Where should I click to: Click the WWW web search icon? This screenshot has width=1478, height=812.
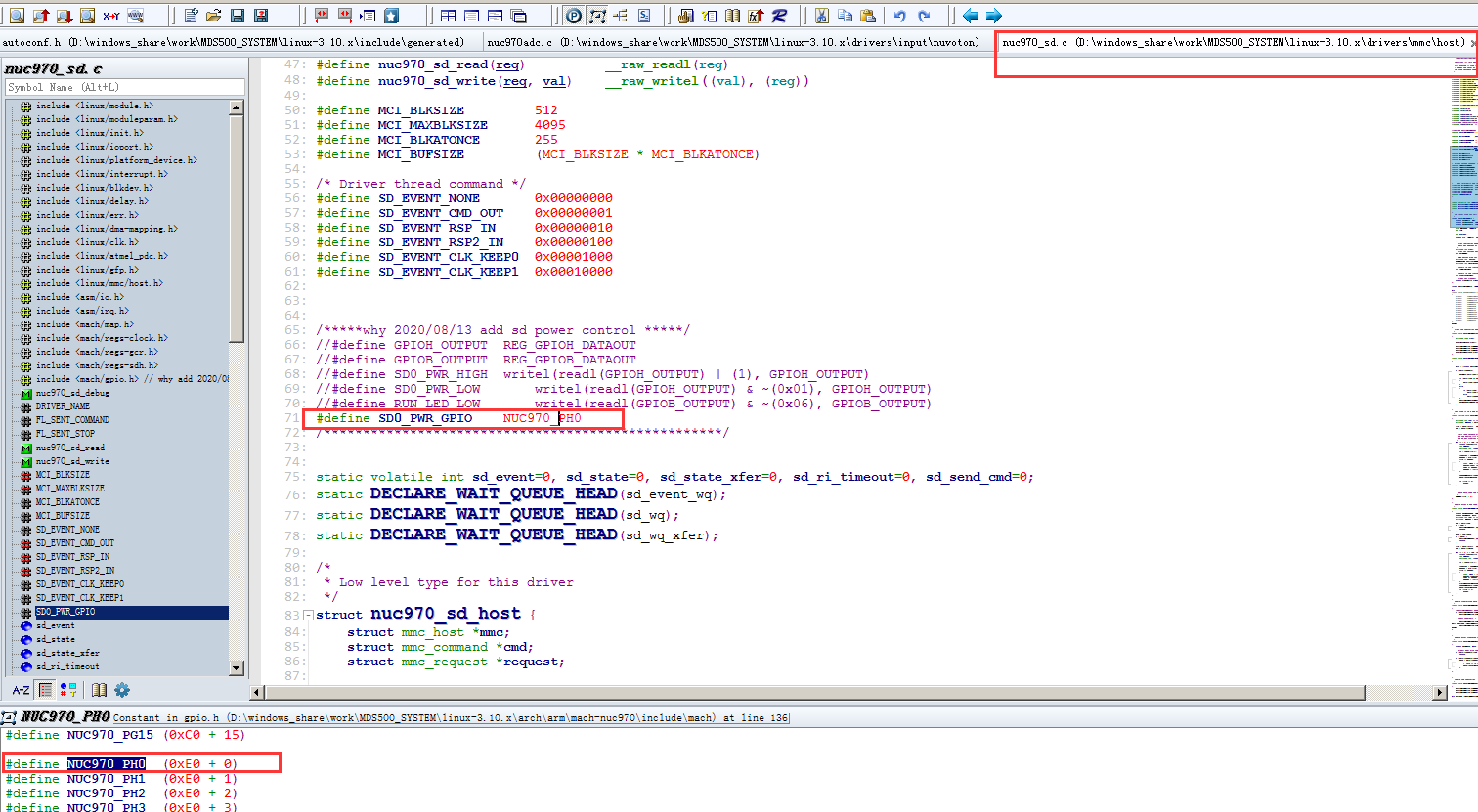click(135, 16)
